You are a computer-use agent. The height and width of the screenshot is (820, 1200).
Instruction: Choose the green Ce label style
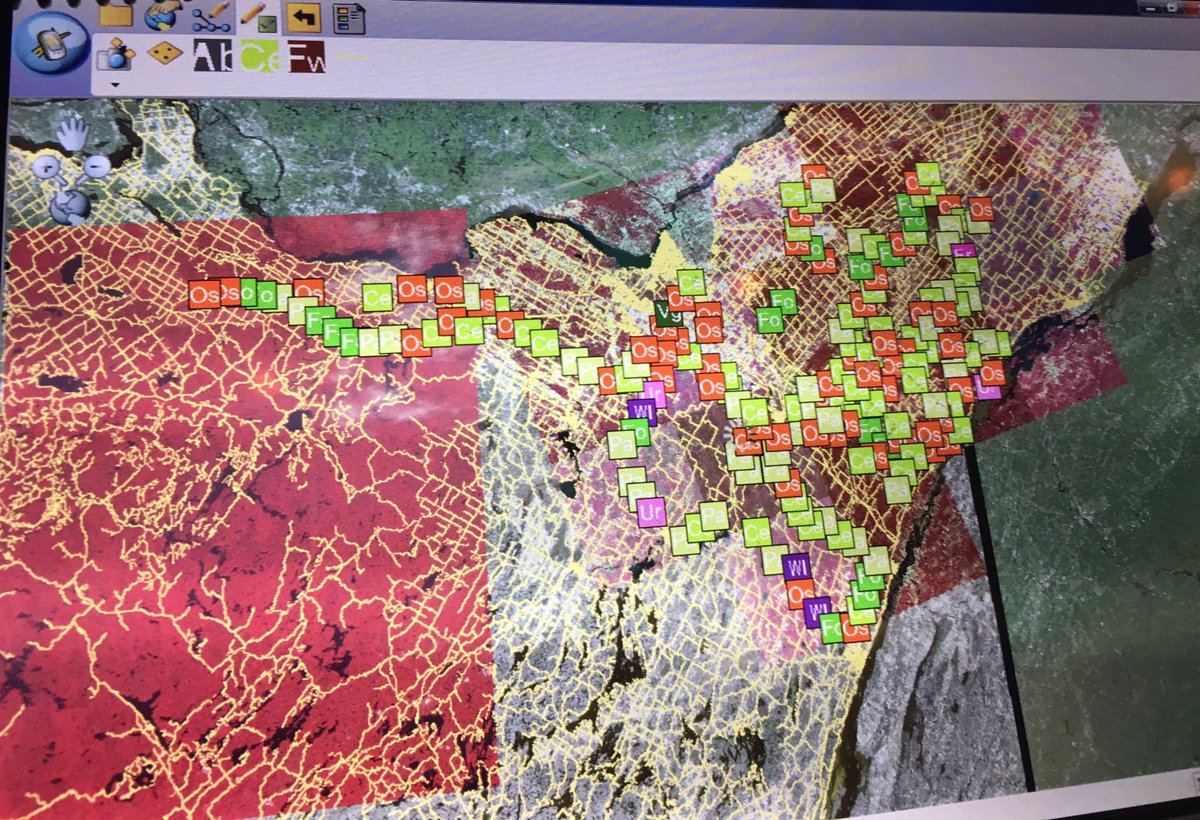click(259, 55)
